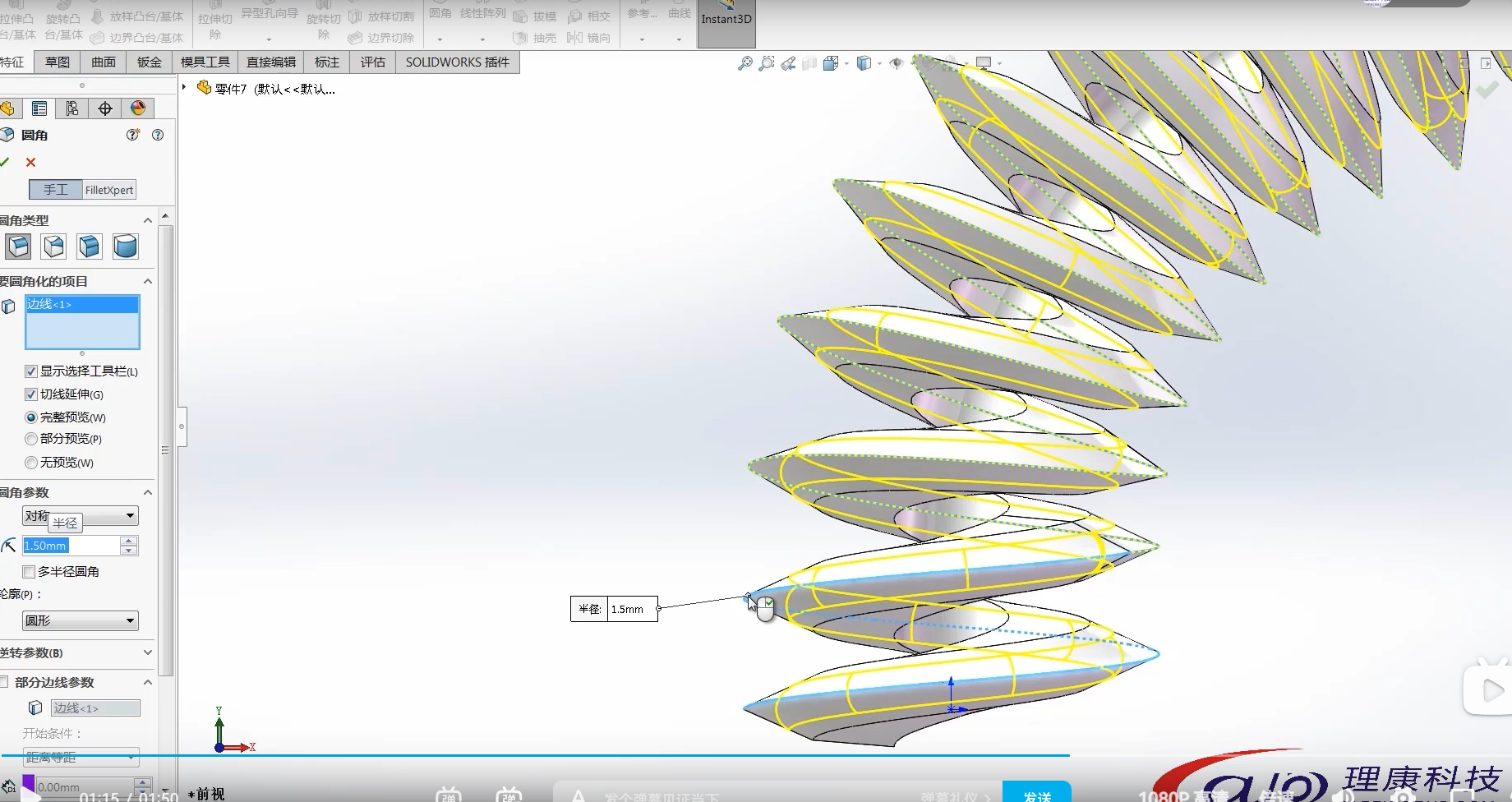Toggle 显示选择工具栏 checkbox
This screenshot has width=1512, height=802.
pyautogui.click(x=31, y=371)
